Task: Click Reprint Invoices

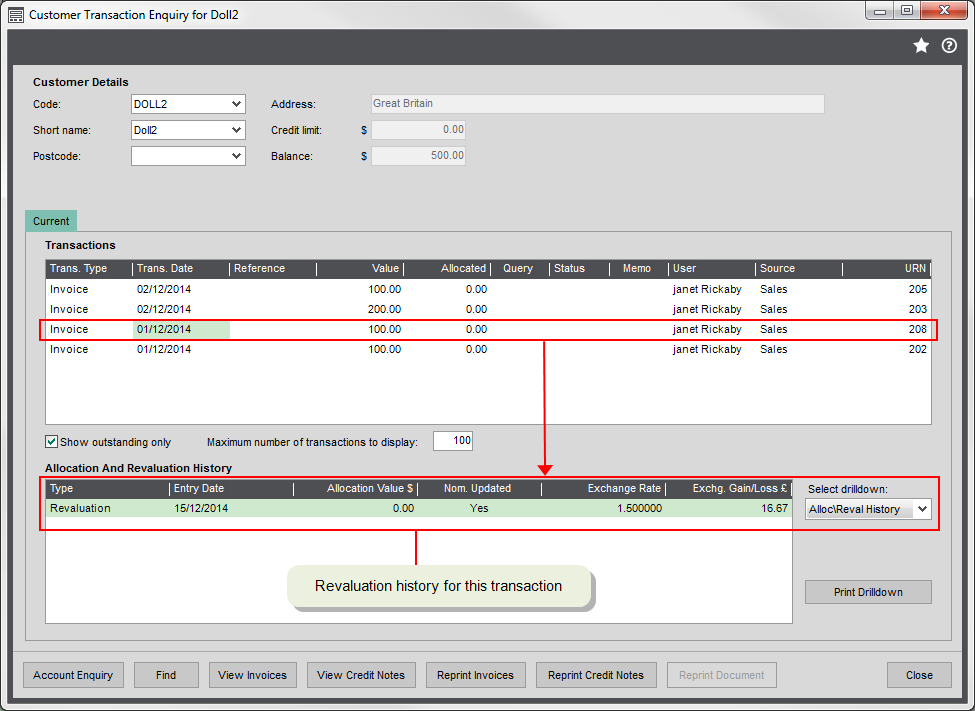Action: [475, 675]
